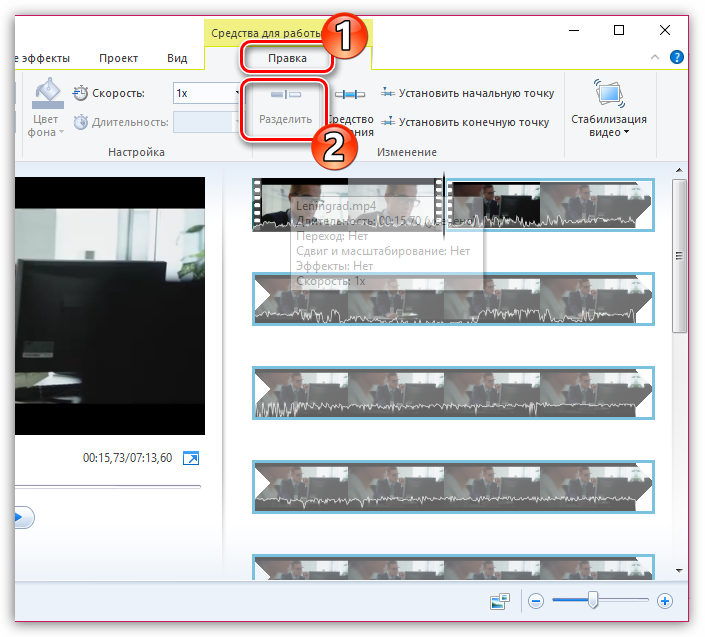The height and width of the screenshot is (637, 705).
Task: Select the second row timeline clip
Action: tap(453, 298)
